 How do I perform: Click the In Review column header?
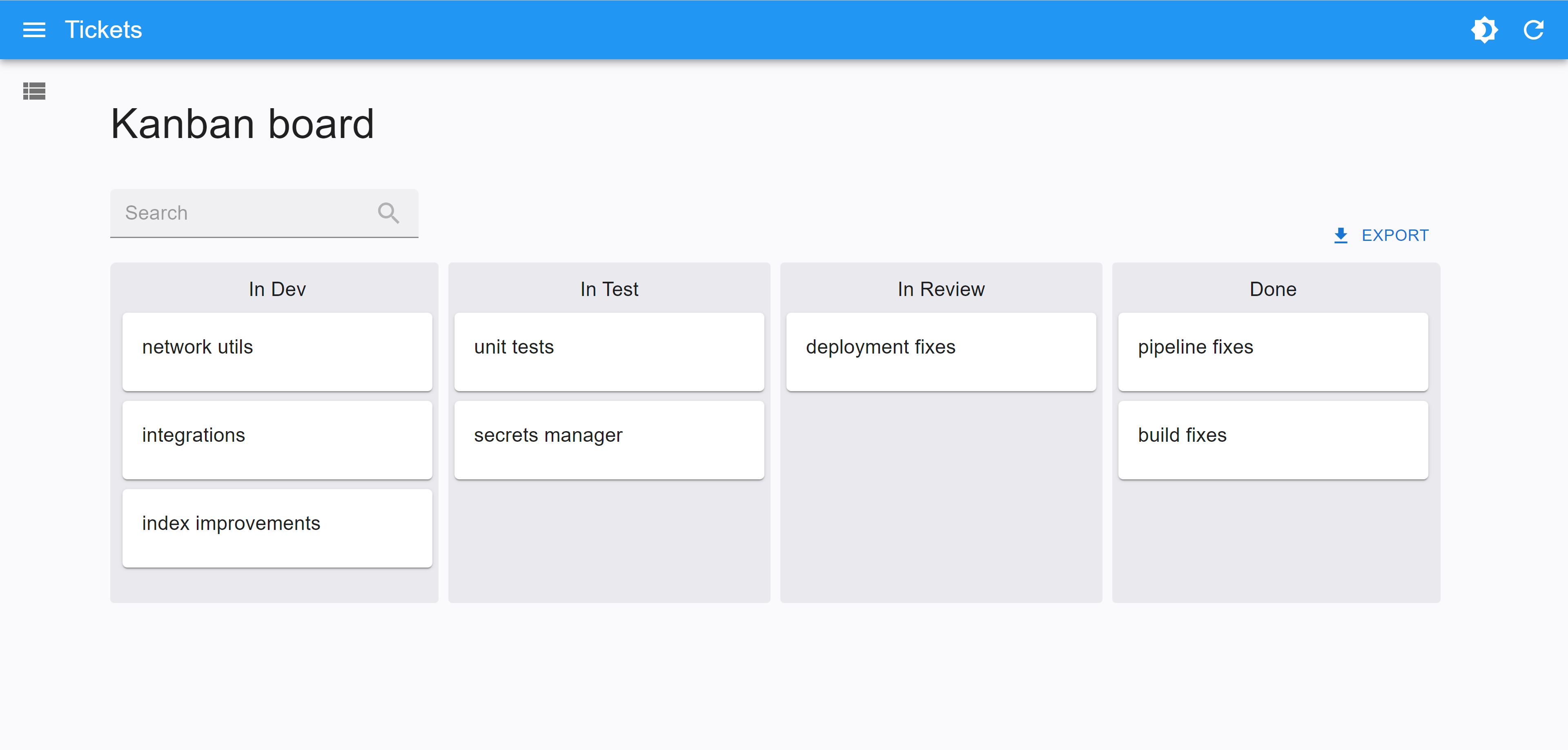click(x=940, y=289)
